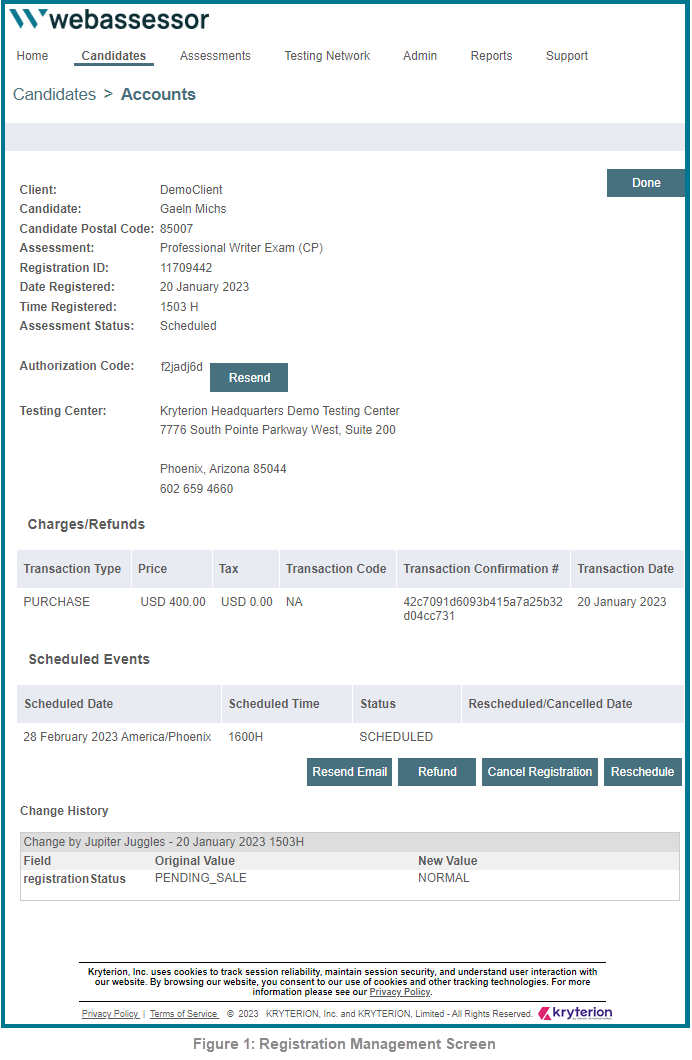Viewport: 692px width, 1060px height.
Task: Open the Terms of Service link
Action: point(183,1014)
